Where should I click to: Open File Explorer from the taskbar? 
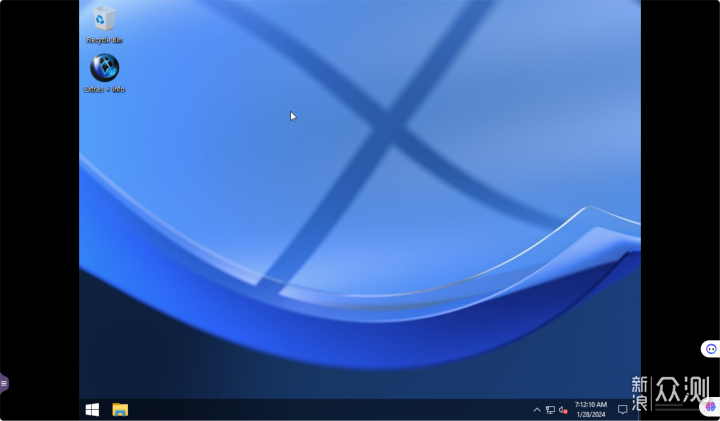click(x=120, y=410)
